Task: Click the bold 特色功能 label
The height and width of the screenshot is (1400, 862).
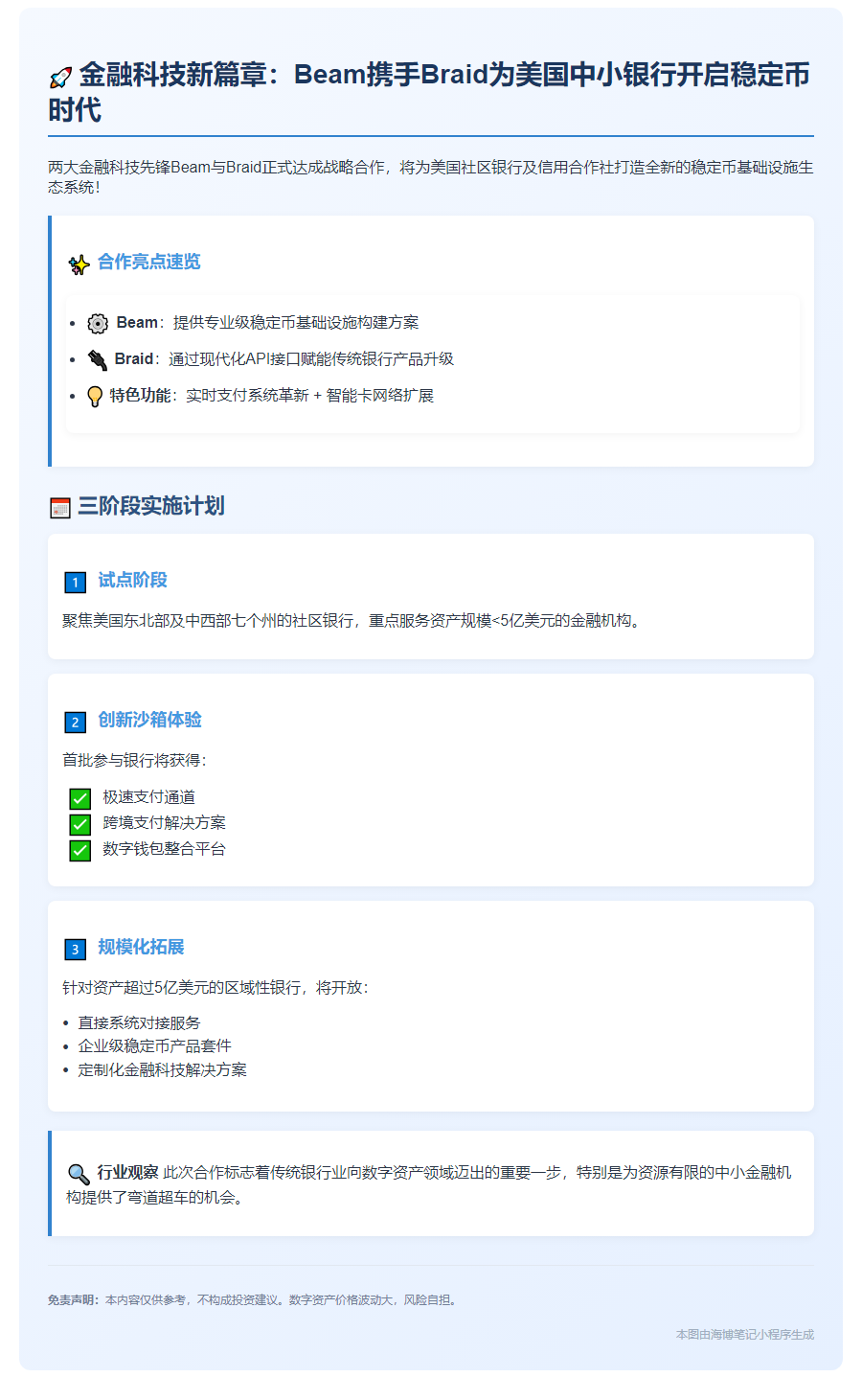Action: tap(140, 396)
